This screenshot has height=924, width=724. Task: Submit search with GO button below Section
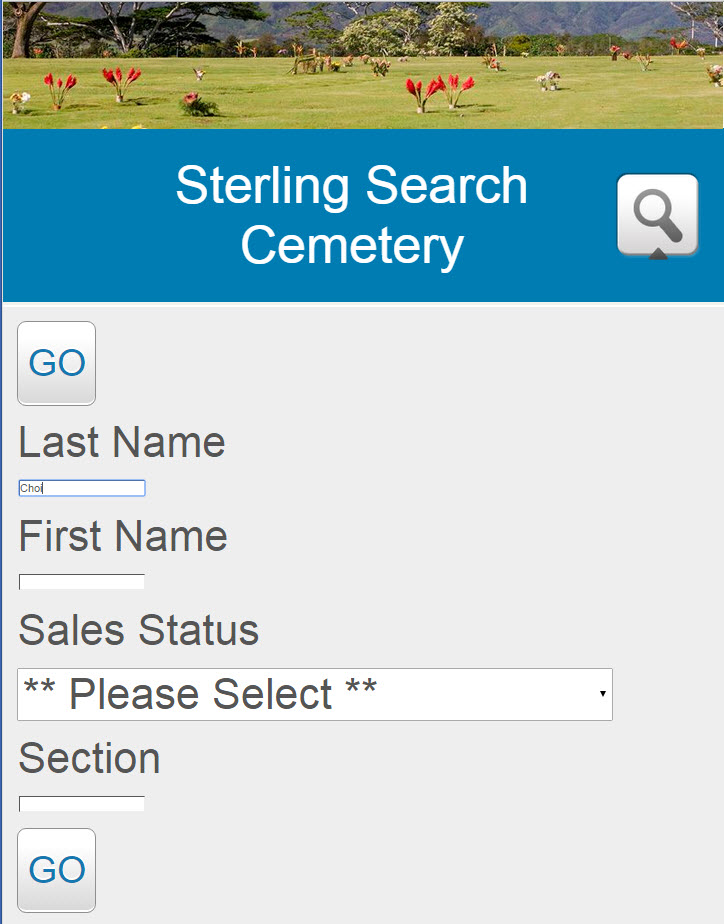[x=57, y=870]
